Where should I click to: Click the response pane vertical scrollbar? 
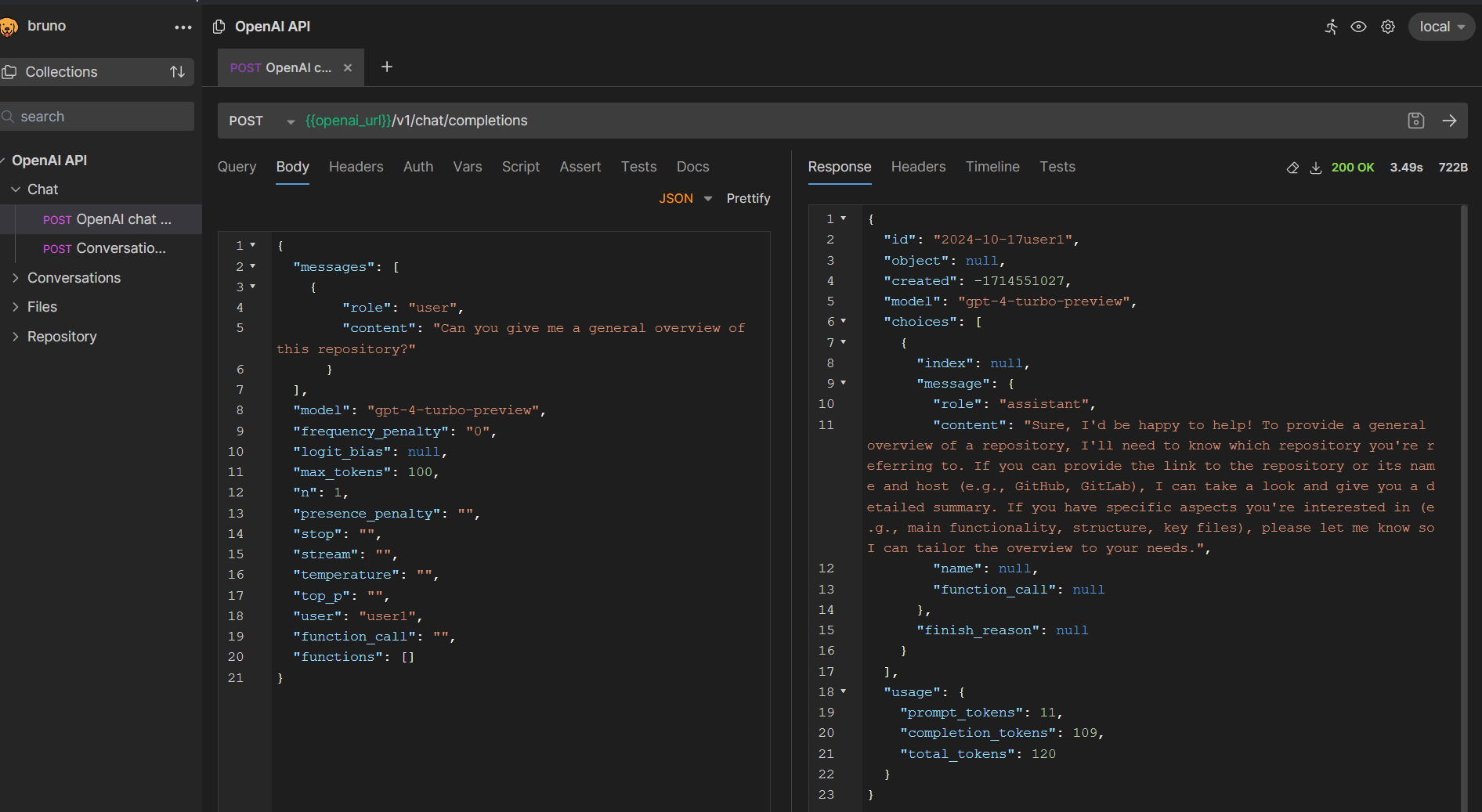click(x=1463, y=508)
